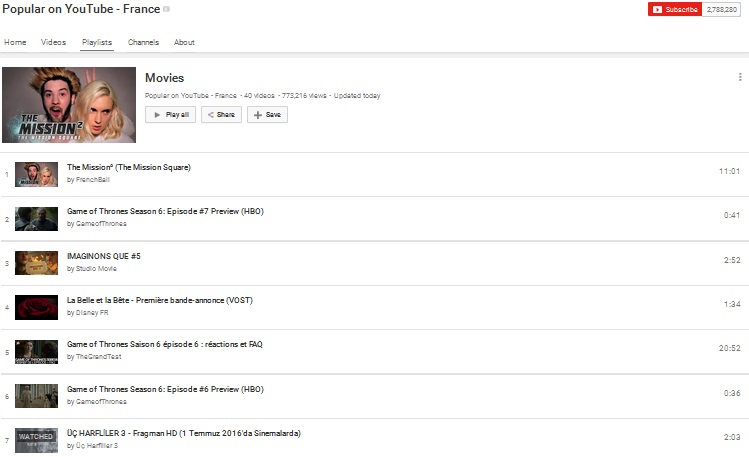749x457 pixels.
Task: Click the 1:34 duration of La Belle
Action: point(732,304)
